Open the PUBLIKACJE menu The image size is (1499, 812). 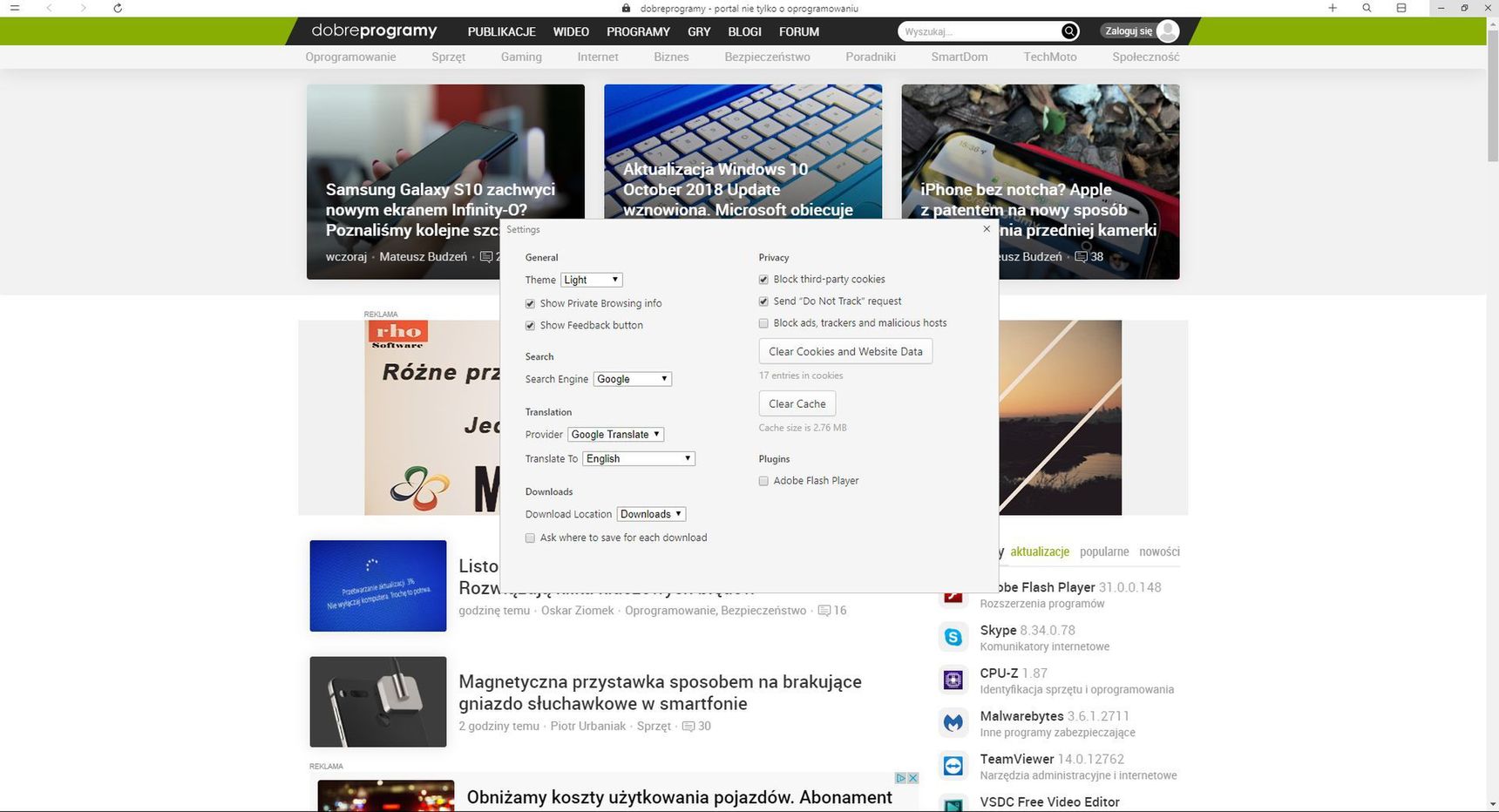coord(501,31)
